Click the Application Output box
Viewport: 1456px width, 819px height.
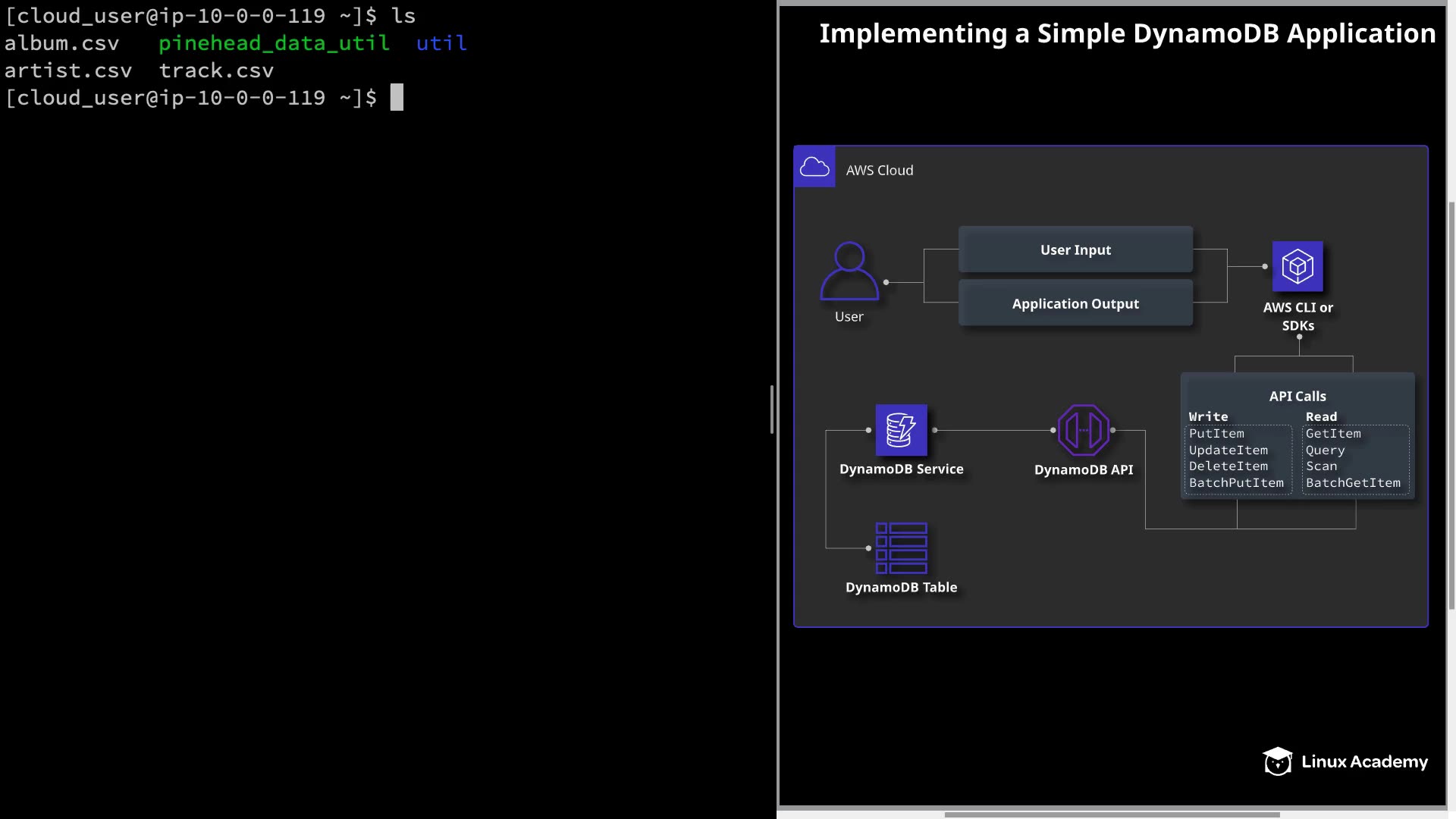click(1075, 303)
